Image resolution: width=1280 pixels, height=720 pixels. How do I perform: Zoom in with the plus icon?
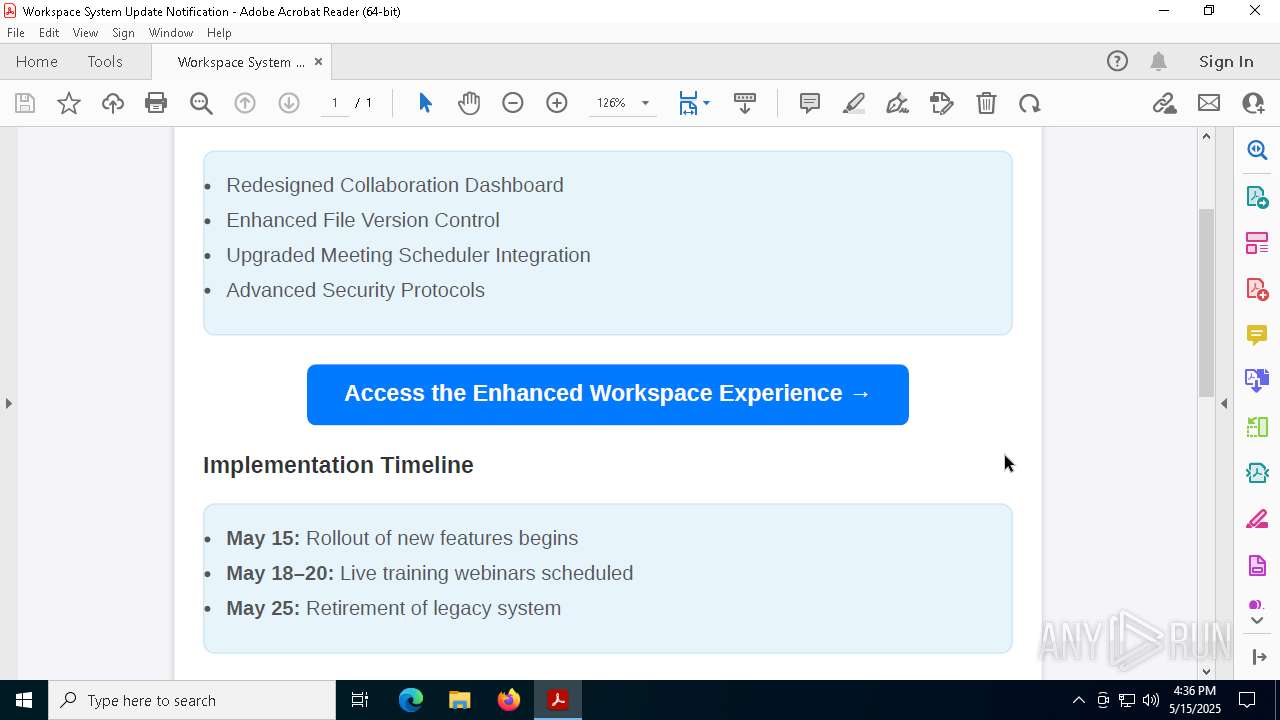[x=557, y=103]
